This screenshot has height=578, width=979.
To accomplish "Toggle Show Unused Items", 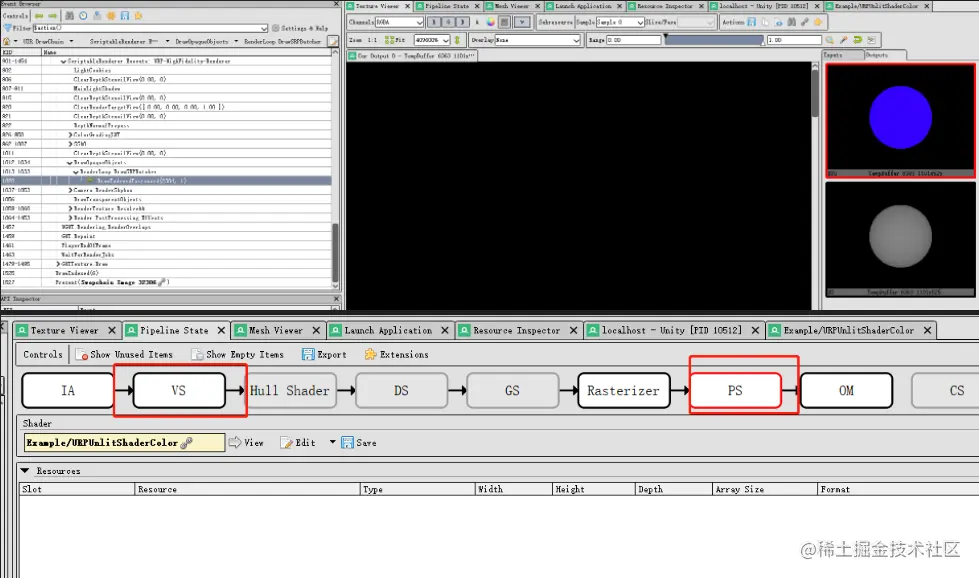I will [x=125, y=354].
